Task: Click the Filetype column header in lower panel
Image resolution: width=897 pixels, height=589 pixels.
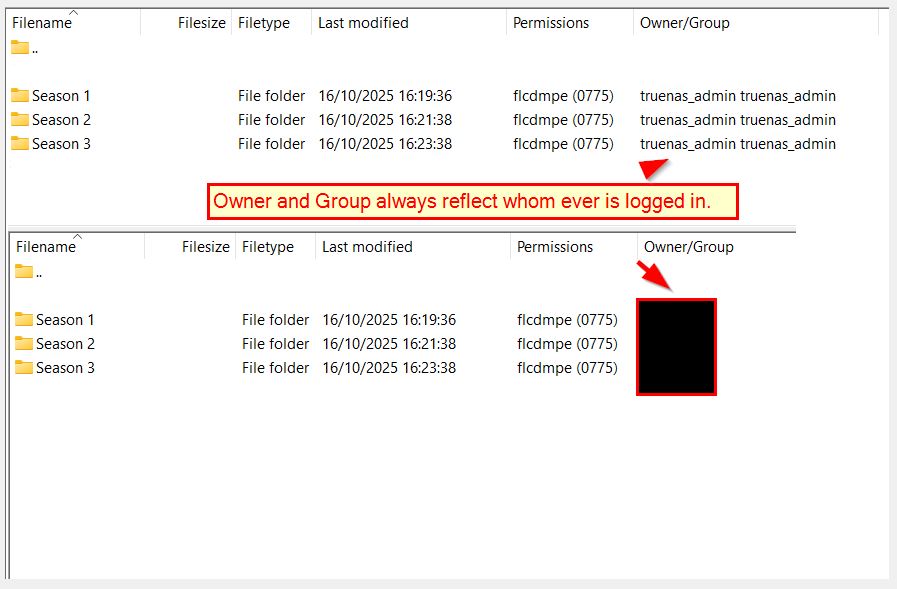Action: [x=268, y=247]
